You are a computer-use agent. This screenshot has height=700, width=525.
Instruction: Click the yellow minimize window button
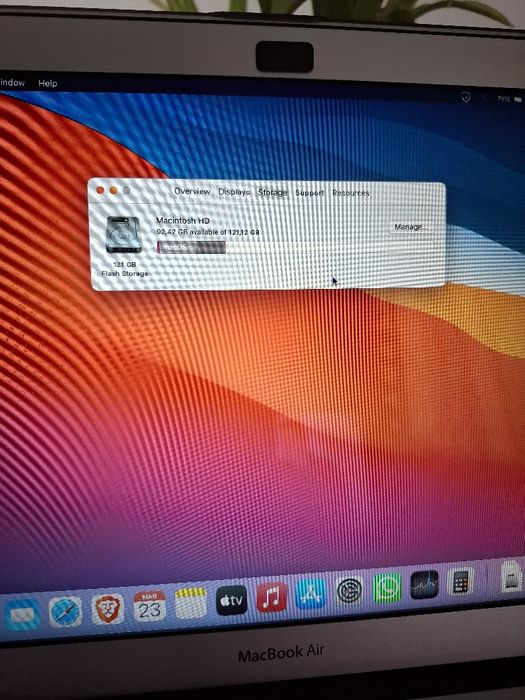(113, 190)
